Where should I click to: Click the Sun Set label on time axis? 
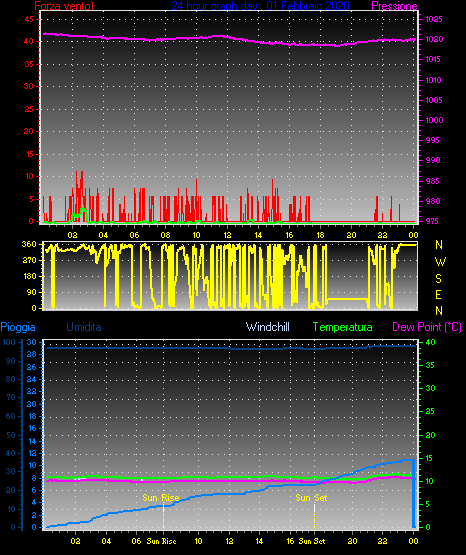(x=312, y=541)
